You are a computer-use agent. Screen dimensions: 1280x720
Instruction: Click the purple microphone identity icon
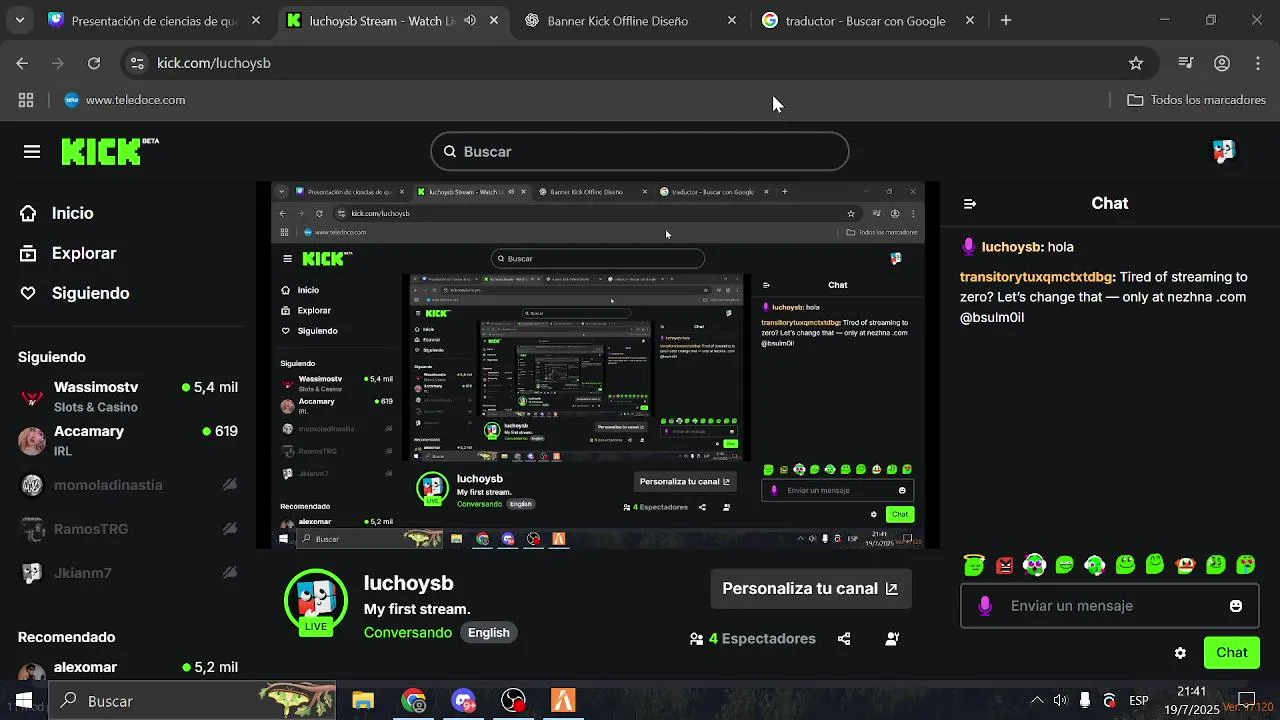point(985,606)
